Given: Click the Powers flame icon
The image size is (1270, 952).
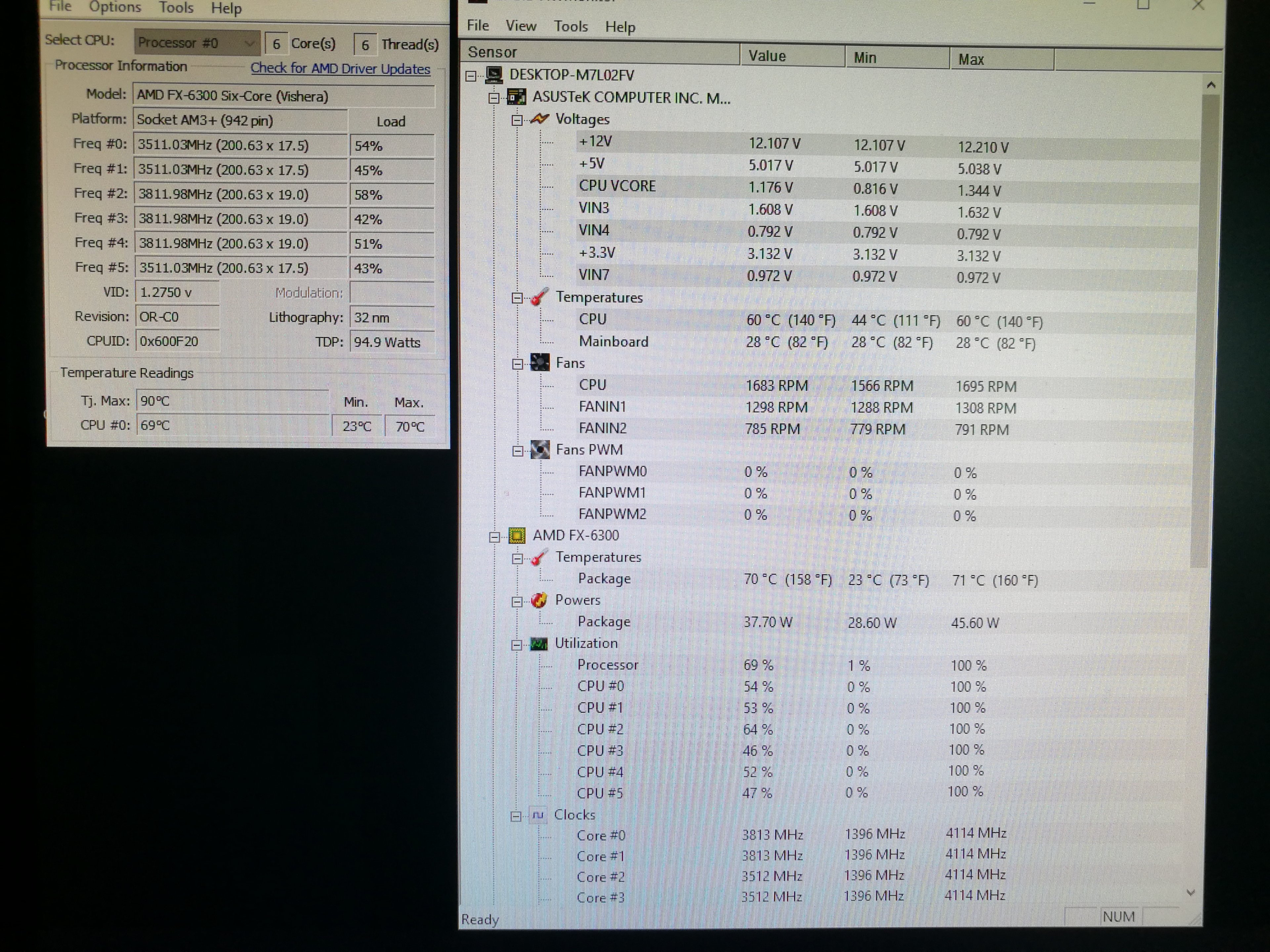Looking at the screenshot, I should coord(538,600).
